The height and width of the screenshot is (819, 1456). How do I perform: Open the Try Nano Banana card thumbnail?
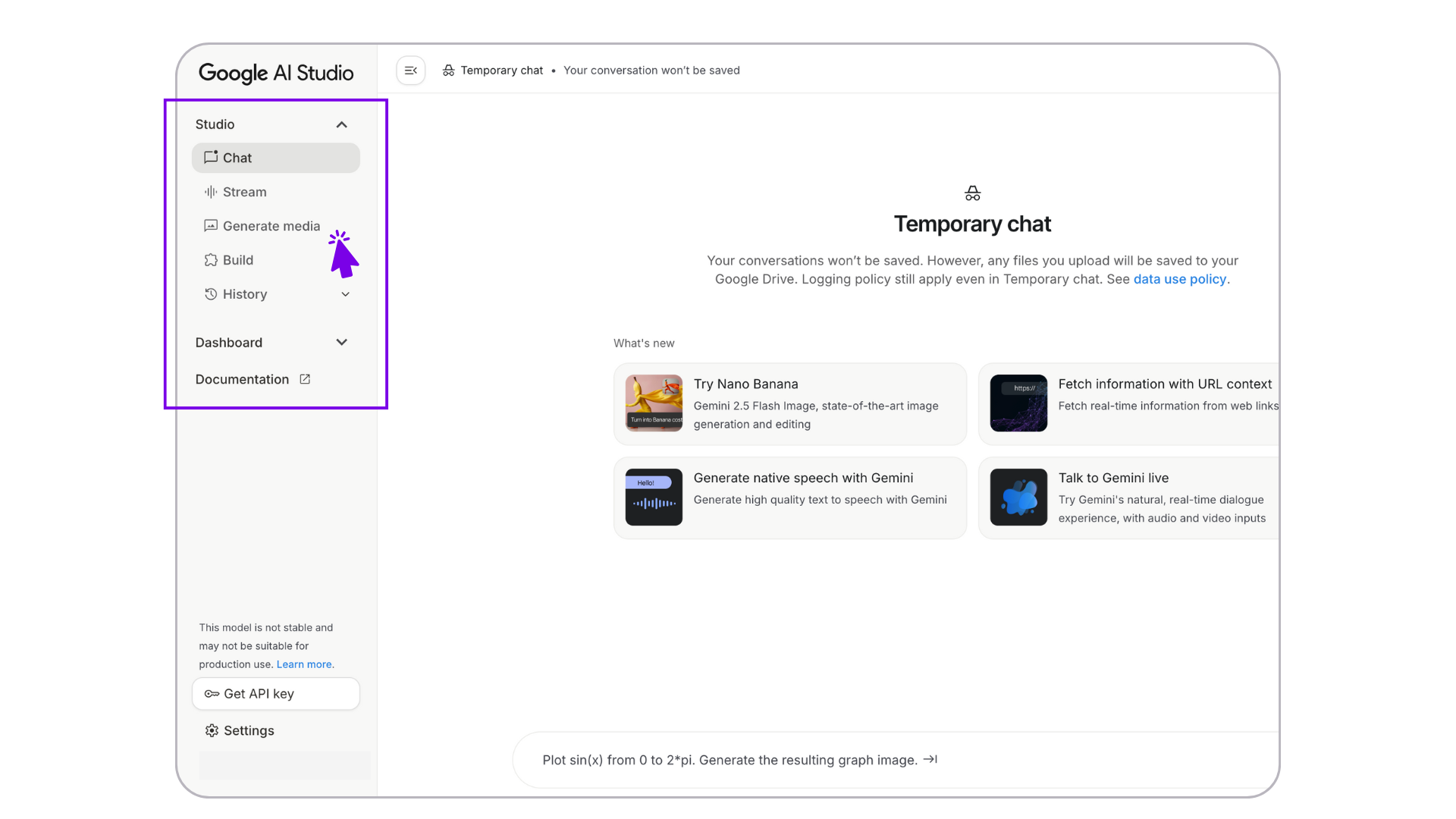pos(654,403)
